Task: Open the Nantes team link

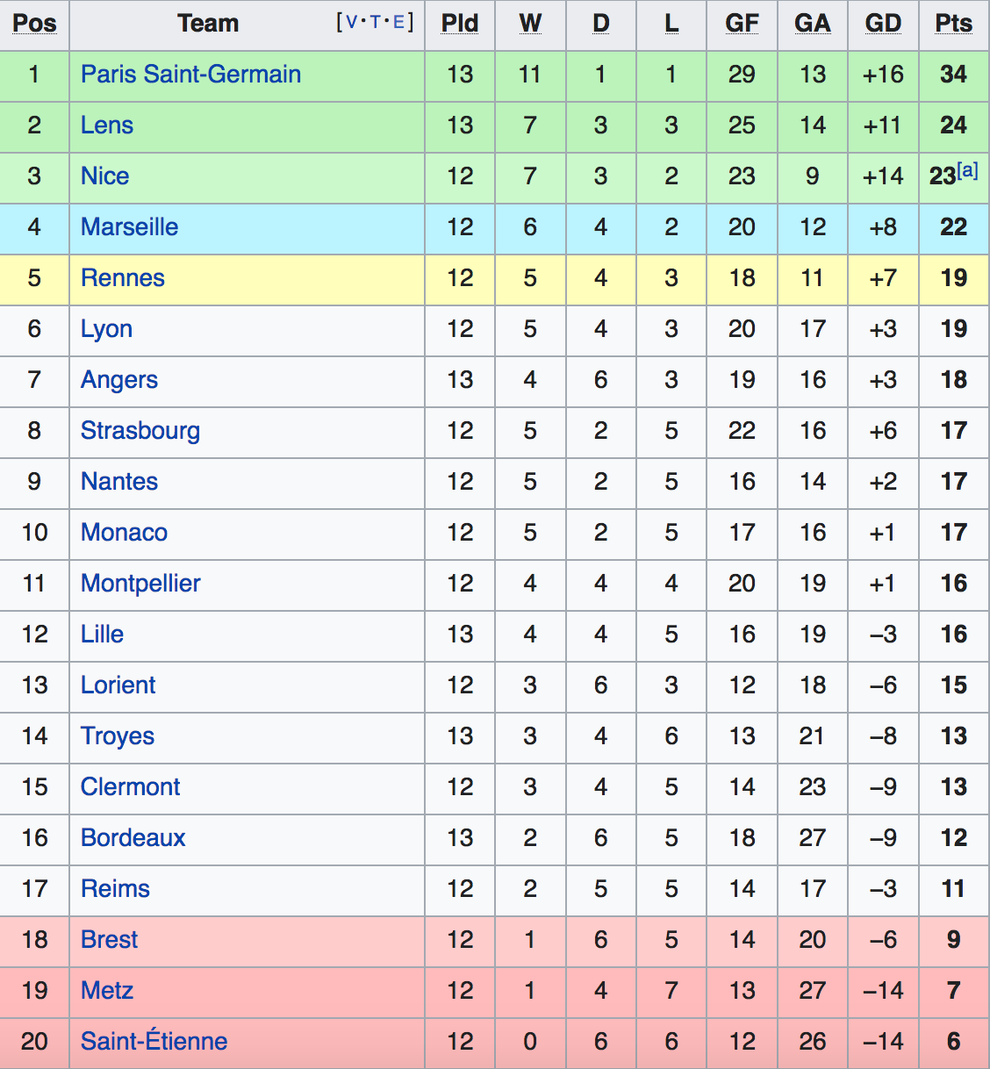Action: click(119, 482)
